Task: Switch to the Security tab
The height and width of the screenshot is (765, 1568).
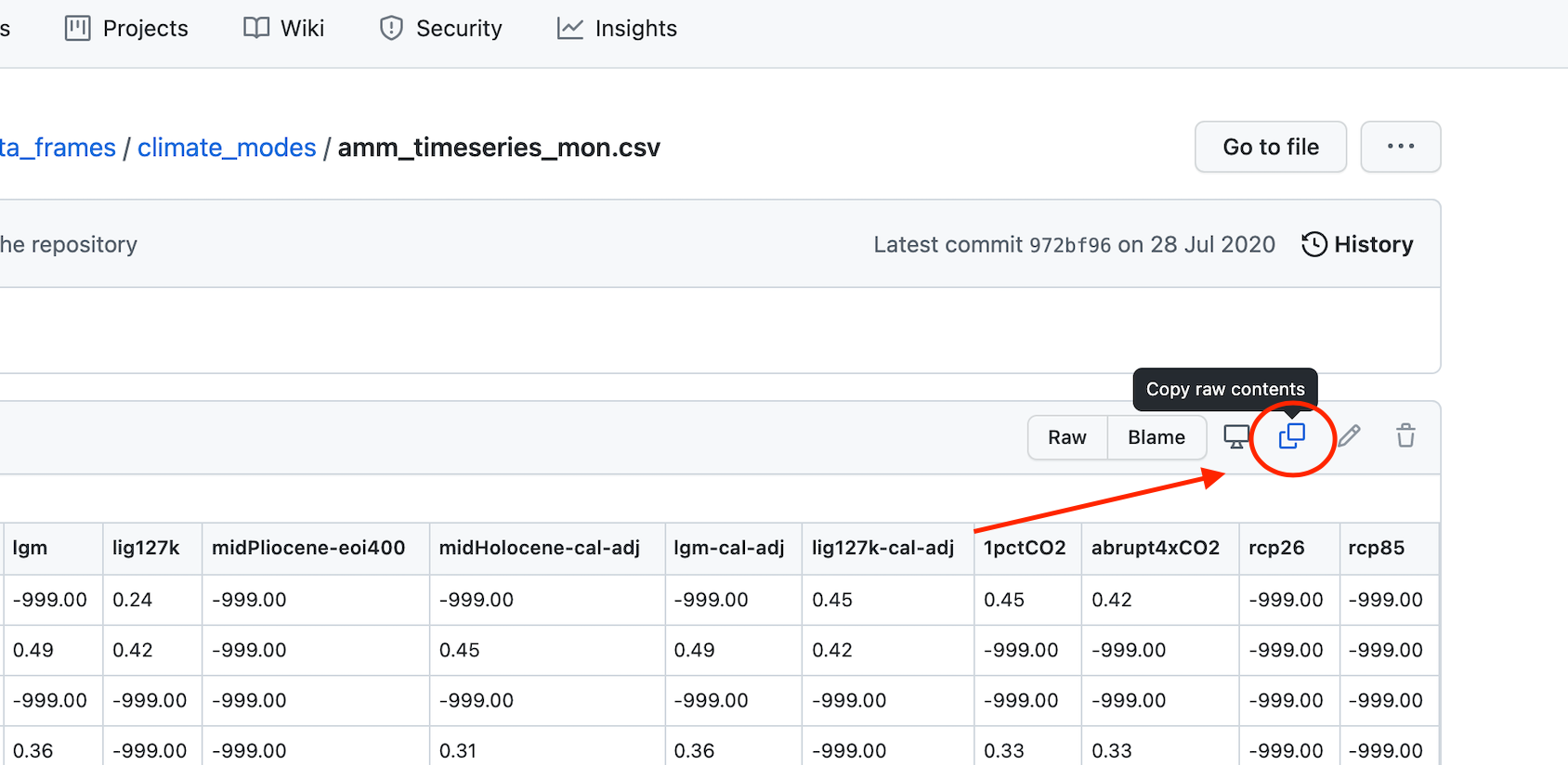Action: (x=441, y=29)
